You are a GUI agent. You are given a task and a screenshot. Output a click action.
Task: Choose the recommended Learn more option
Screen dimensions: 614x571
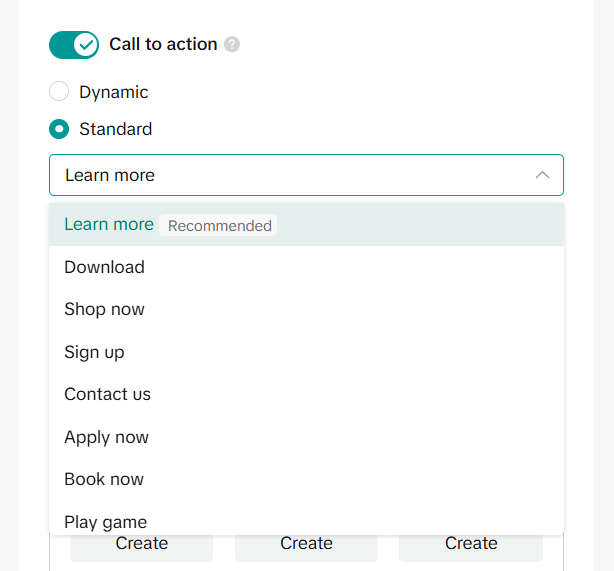(109, 224)
